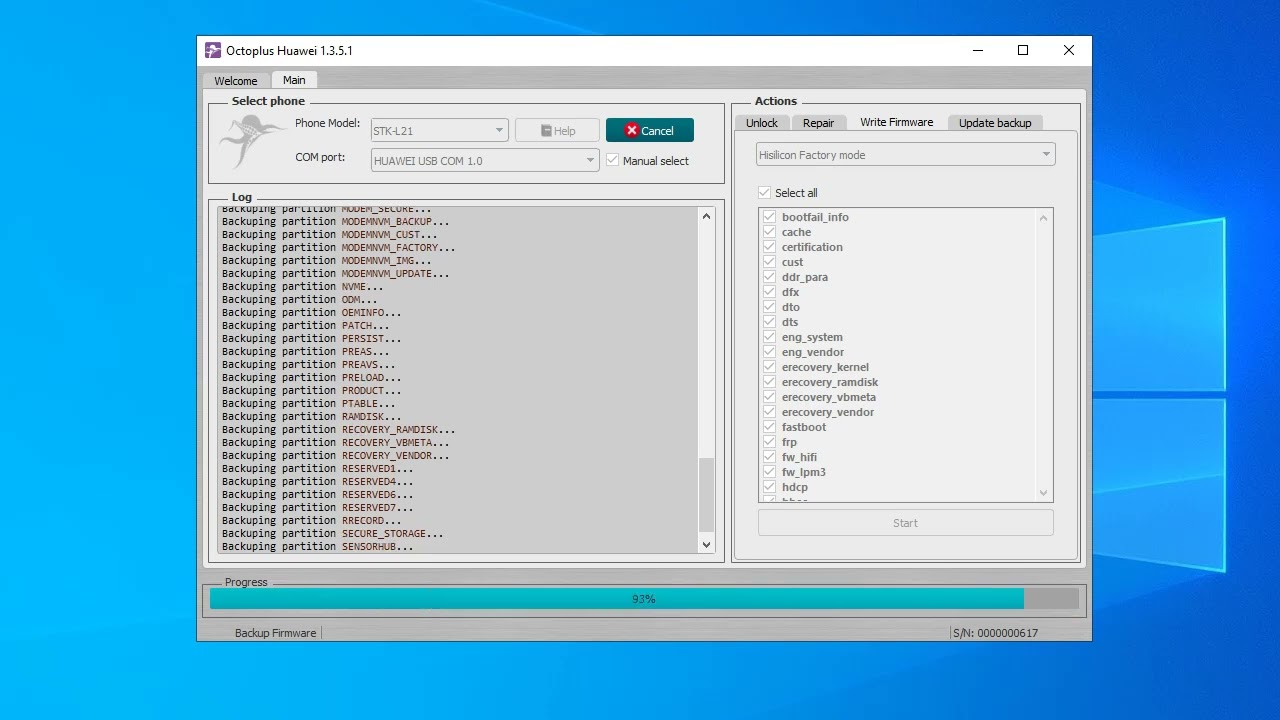
Task: Open the Update backup tab
Action: (x=995, y=123)
